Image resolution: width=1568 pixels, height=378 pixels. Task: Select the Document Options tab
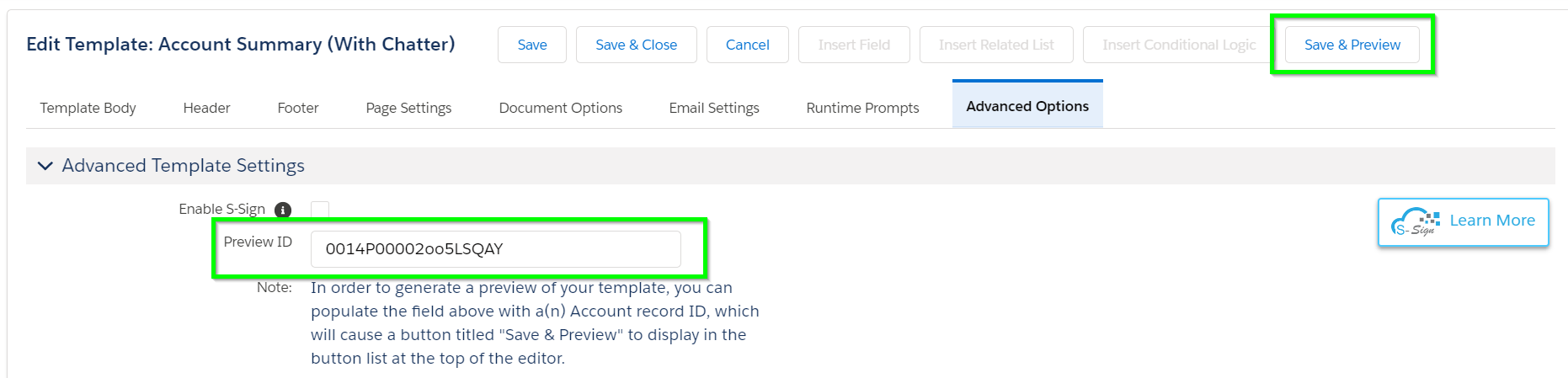tap(561, 108)
